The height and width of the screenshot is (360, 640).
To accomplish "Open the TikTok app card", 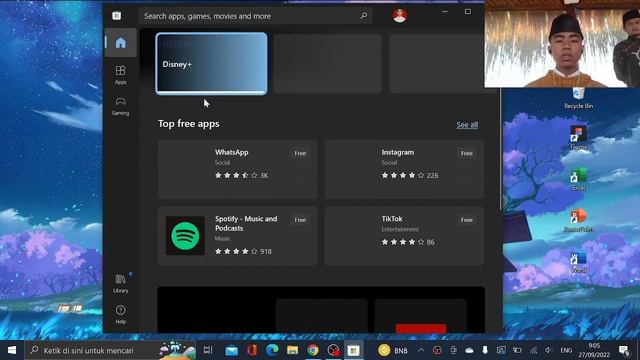I will pos(404,236).
